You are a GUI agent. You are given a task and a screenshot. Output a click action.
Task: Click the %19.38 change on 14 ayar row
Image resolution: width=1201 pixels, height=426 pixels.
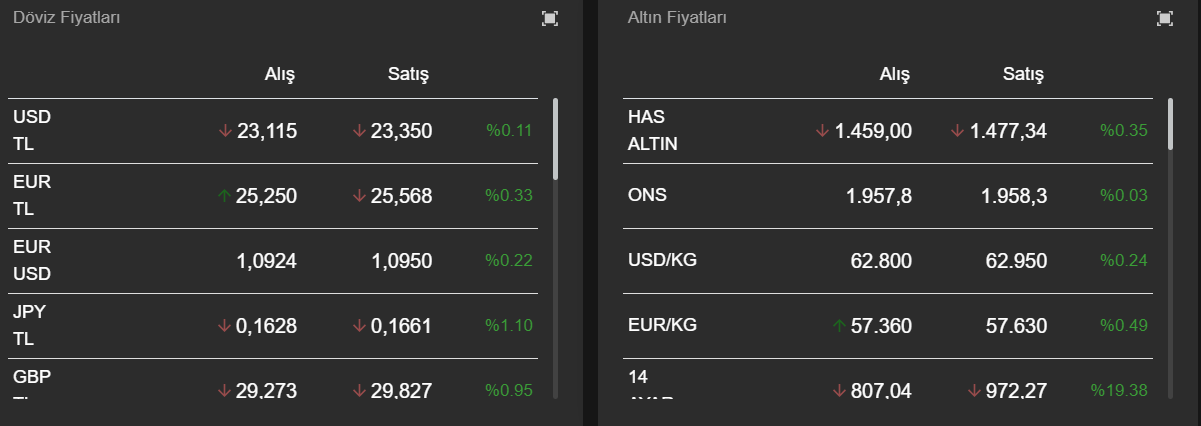coord(1119,390)
